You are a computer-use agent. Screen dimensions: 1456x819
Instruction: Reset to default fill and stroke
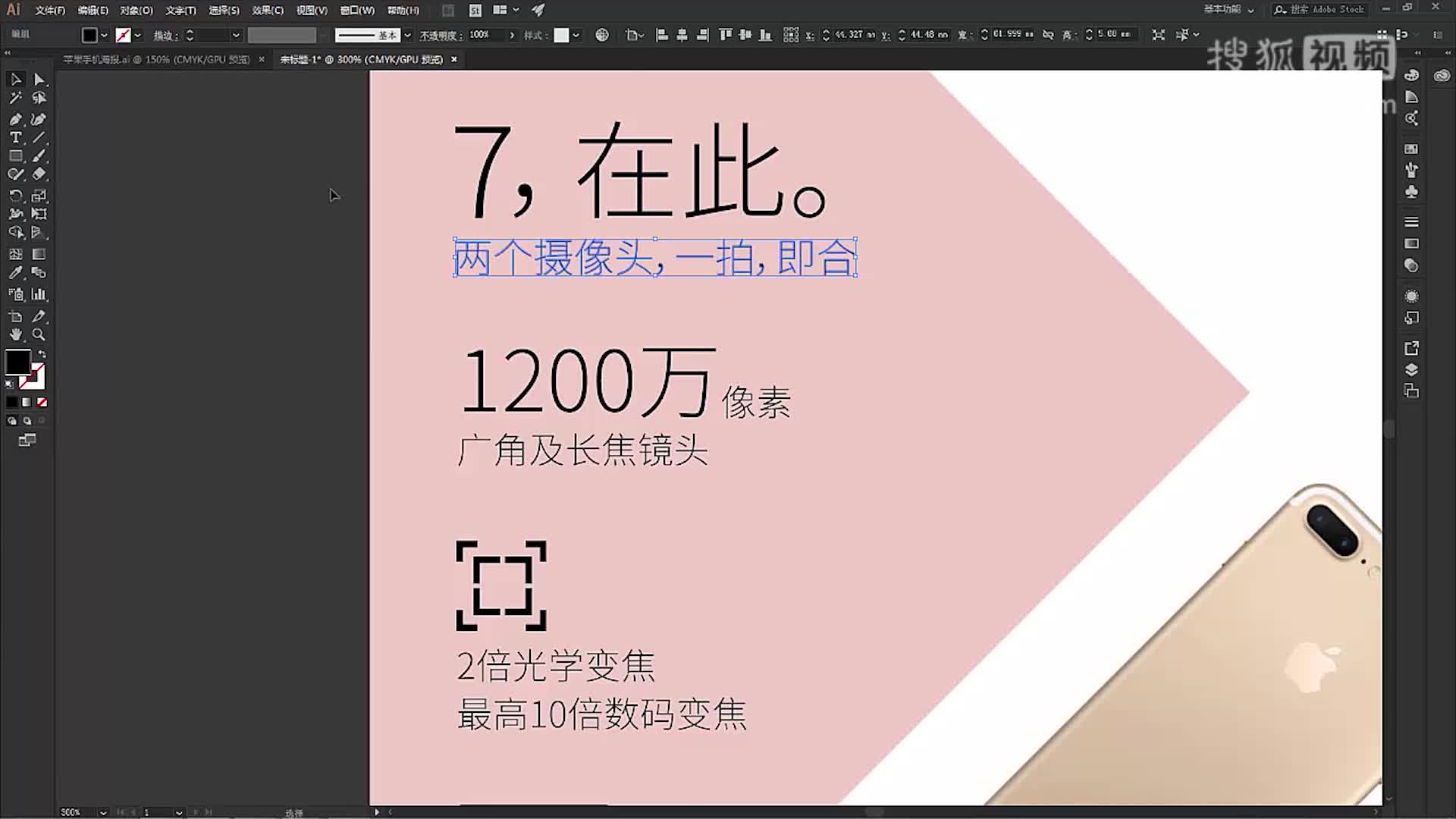pyautogui.click(x=10, y=384)
